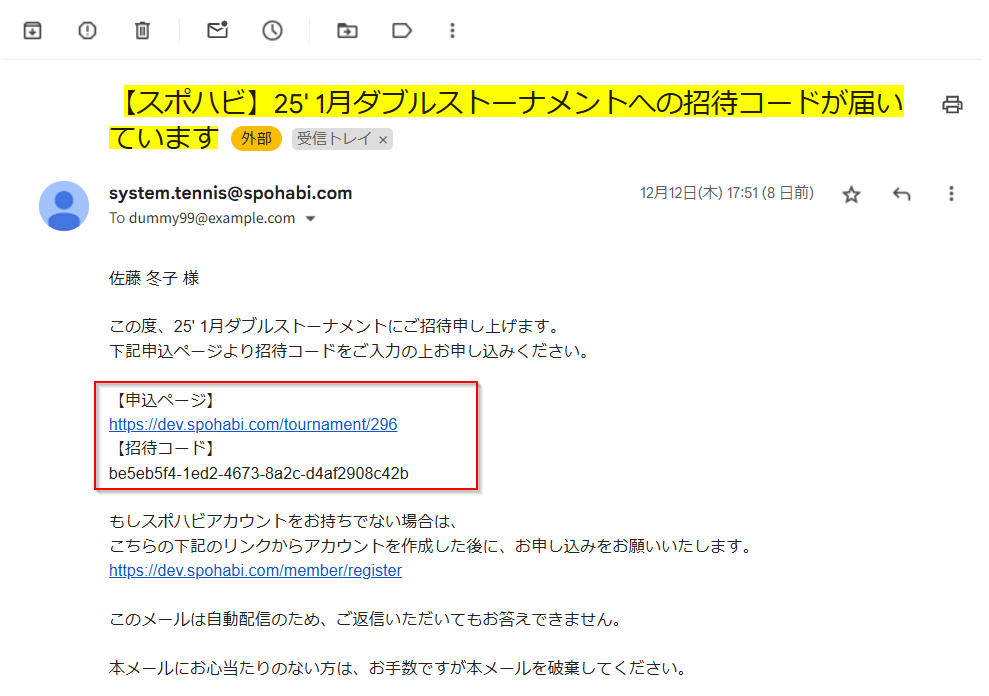This screenshot has height=696, width=989.
Task: Delete the email
Action: coord(142,30)
